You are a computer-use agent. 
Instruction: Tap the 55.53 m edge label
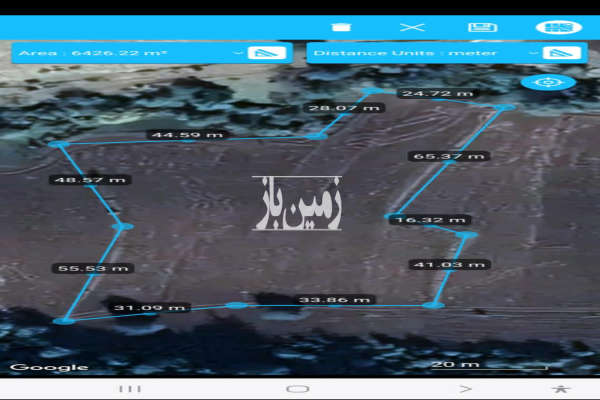[x=91, y=268]
